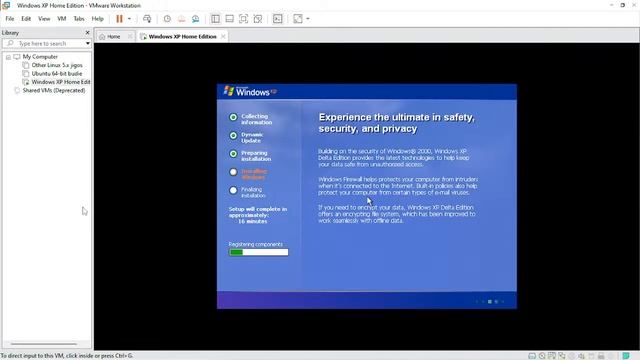Image resolution: width=640 pixels, height=360 pixels.
Task: Open the VM menu
Action: 62,19
